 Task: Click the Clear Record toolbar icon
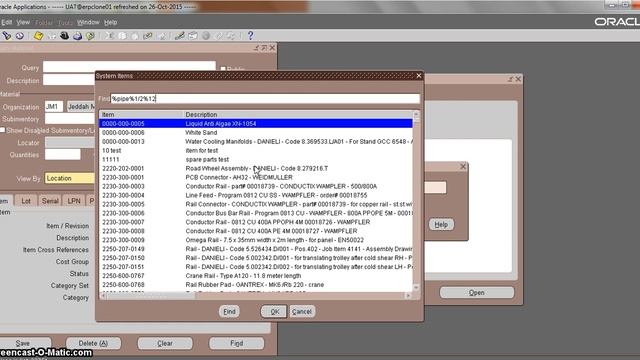(148, 36)
